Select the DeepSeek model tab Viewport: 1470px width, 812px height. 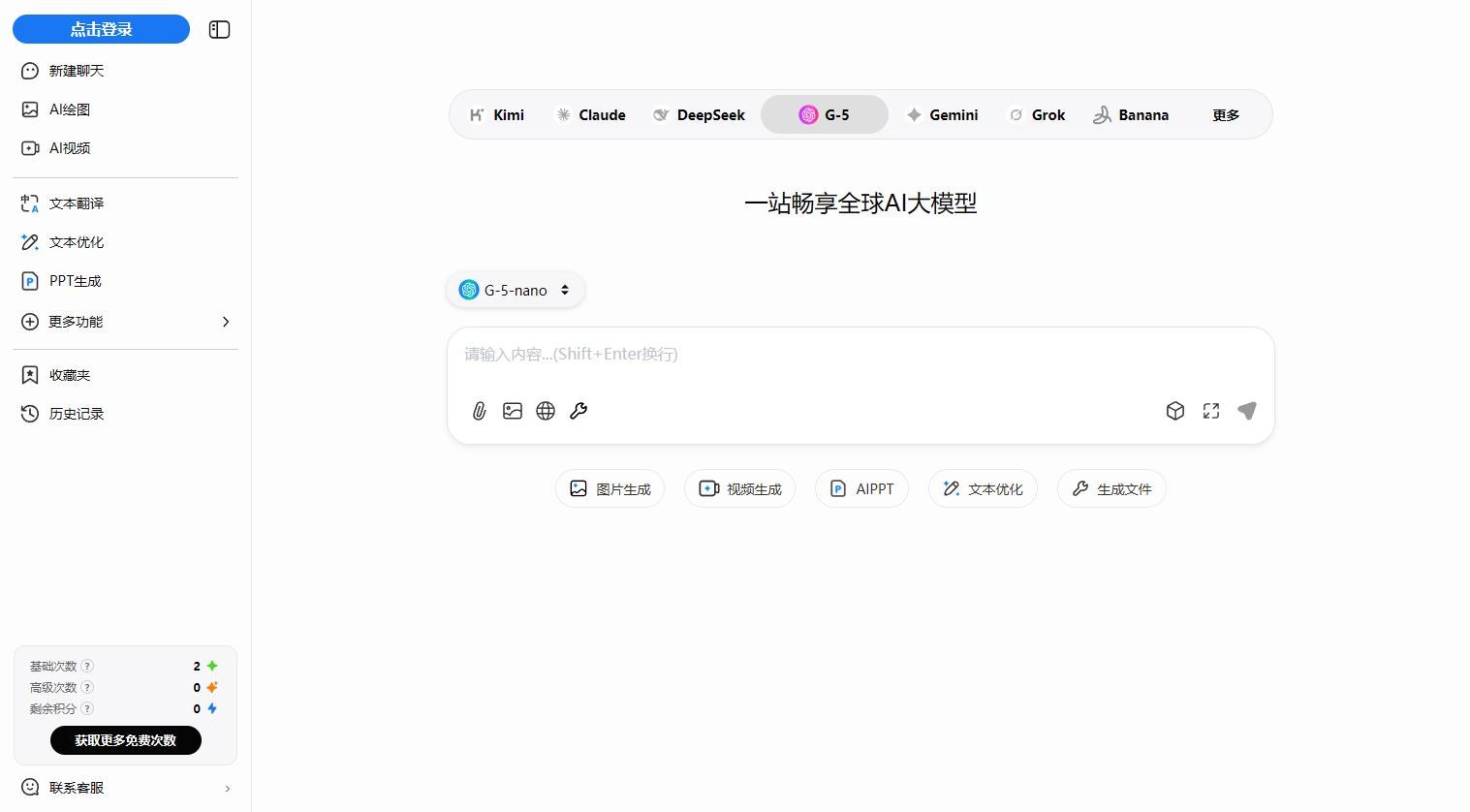point(699,114)
